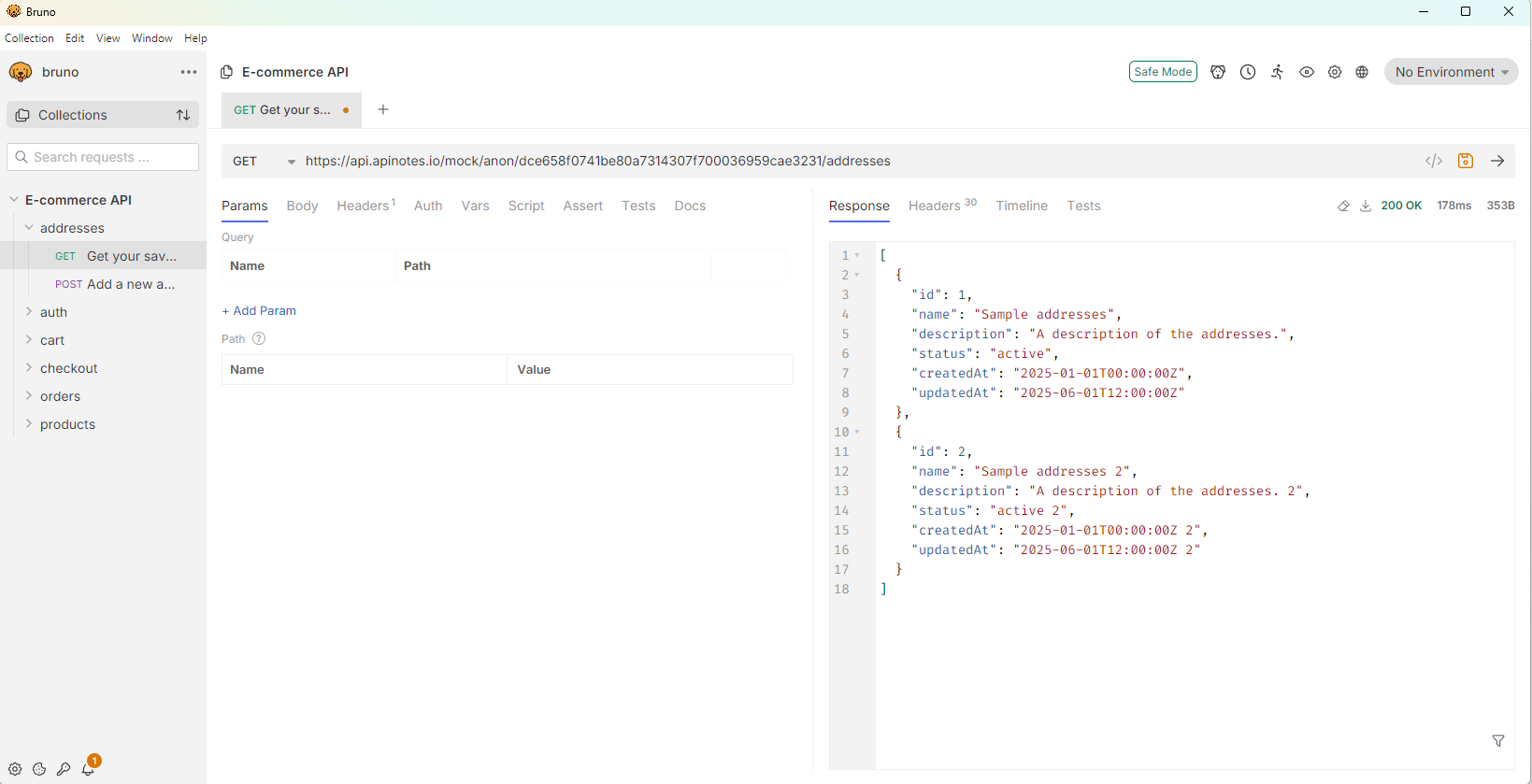
Task: Click the globe icon for global environments
Action: [1362, 72]
